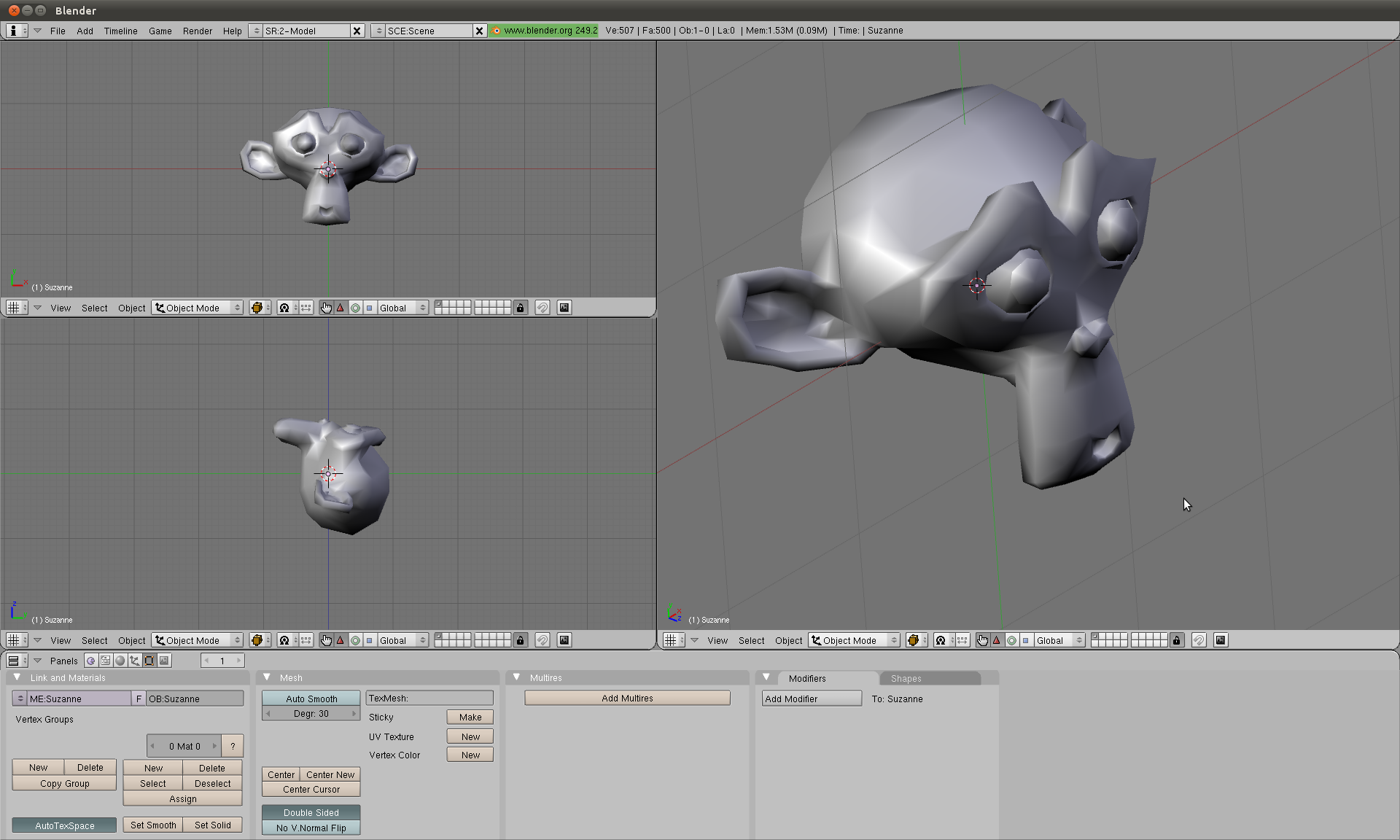The width and height of the screenshot is (1400, 840).
Task: Click snap magnet icon in perspective view header
Action: pos(1199,640)
